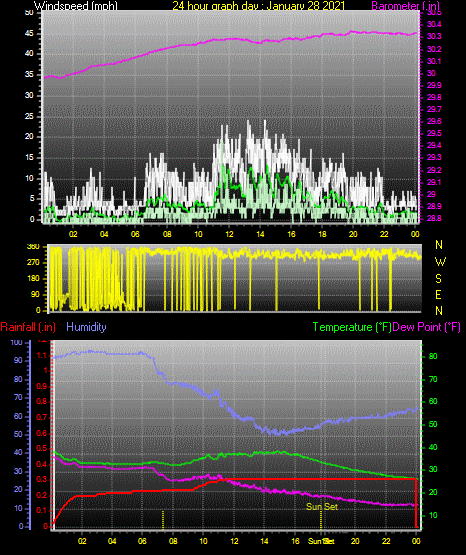The image size is (466, 555).
Task: Click the '1.1' rainfall axis value
Action: click(42, 355)
